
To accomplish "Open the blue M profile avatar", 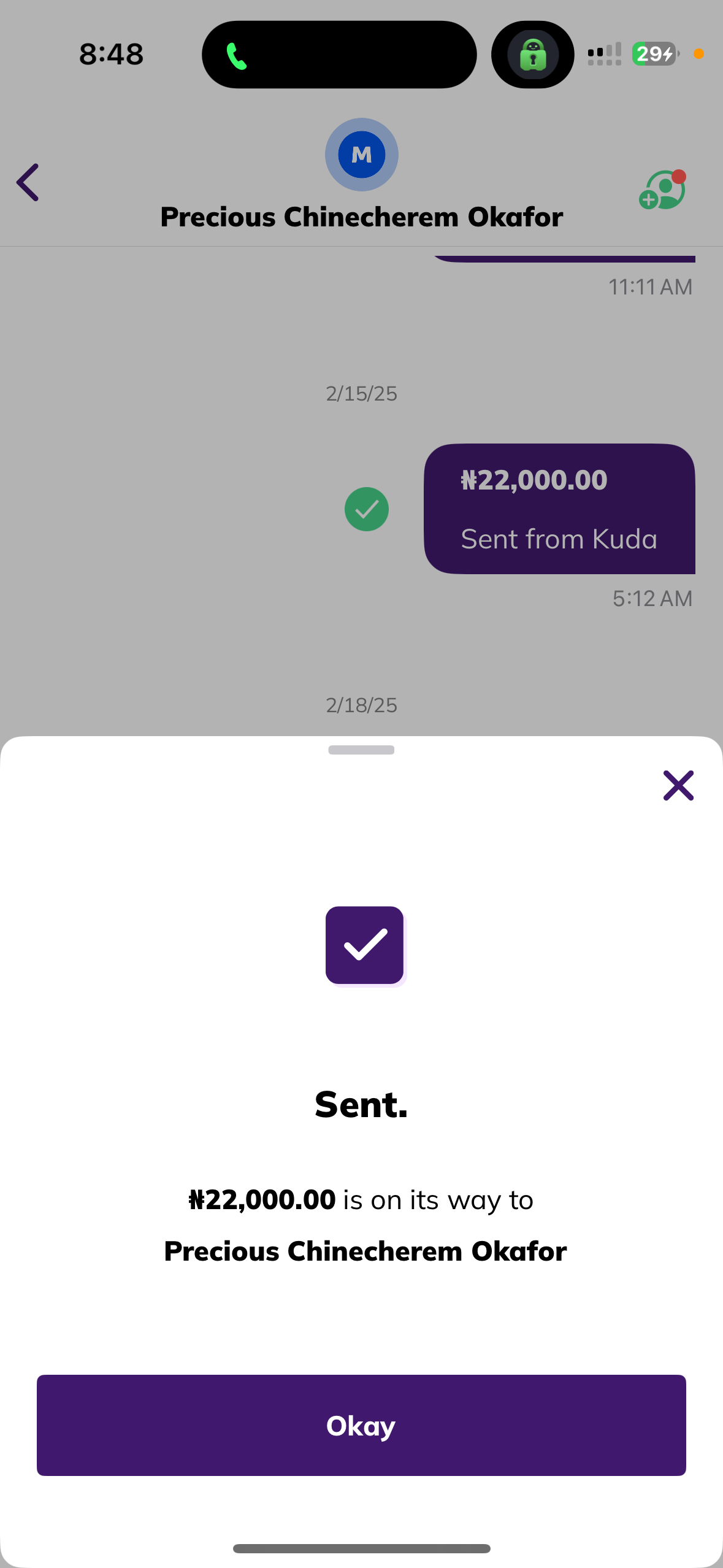I will point(361,155).
